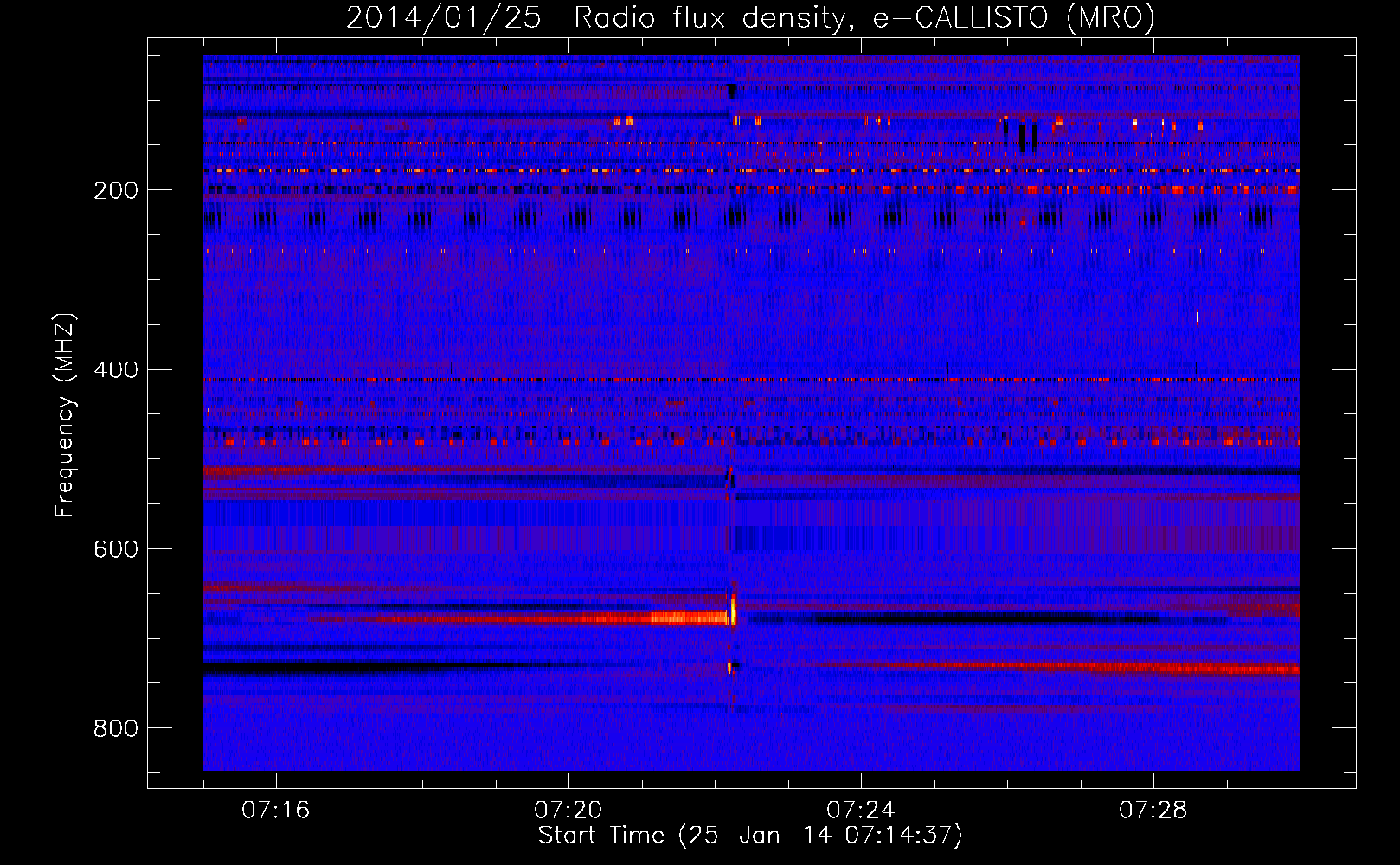Click the plot title 2014/01/25 Radio flux density
Image resolution: width=1400 pixels, height=865 pixels.
(750, 17)
